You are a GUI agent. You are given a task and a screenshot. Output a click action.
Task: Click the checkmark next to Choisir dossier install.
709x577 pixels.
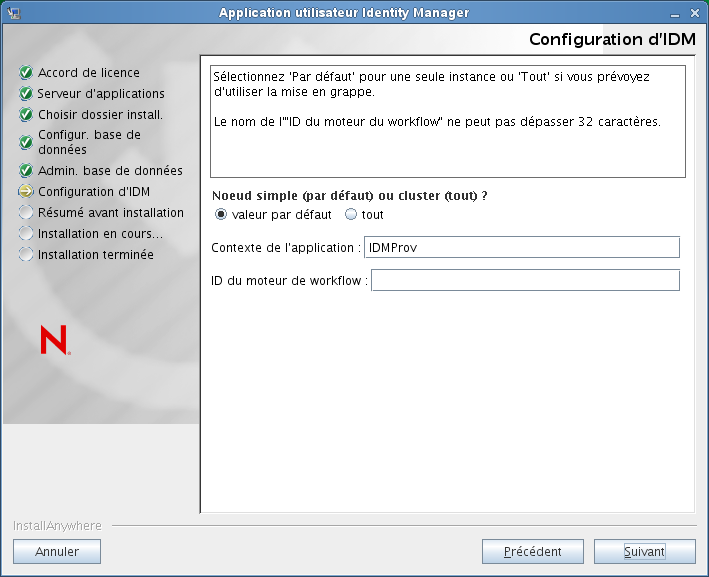tap(26, 115)
